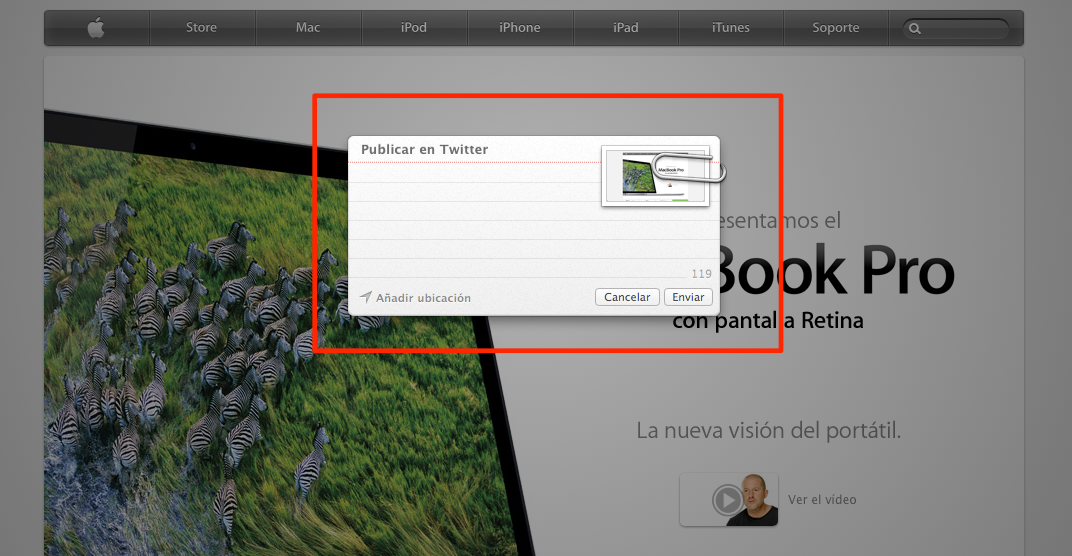Go to the iTunes section
1072x556 pixels.
point(731,28)
